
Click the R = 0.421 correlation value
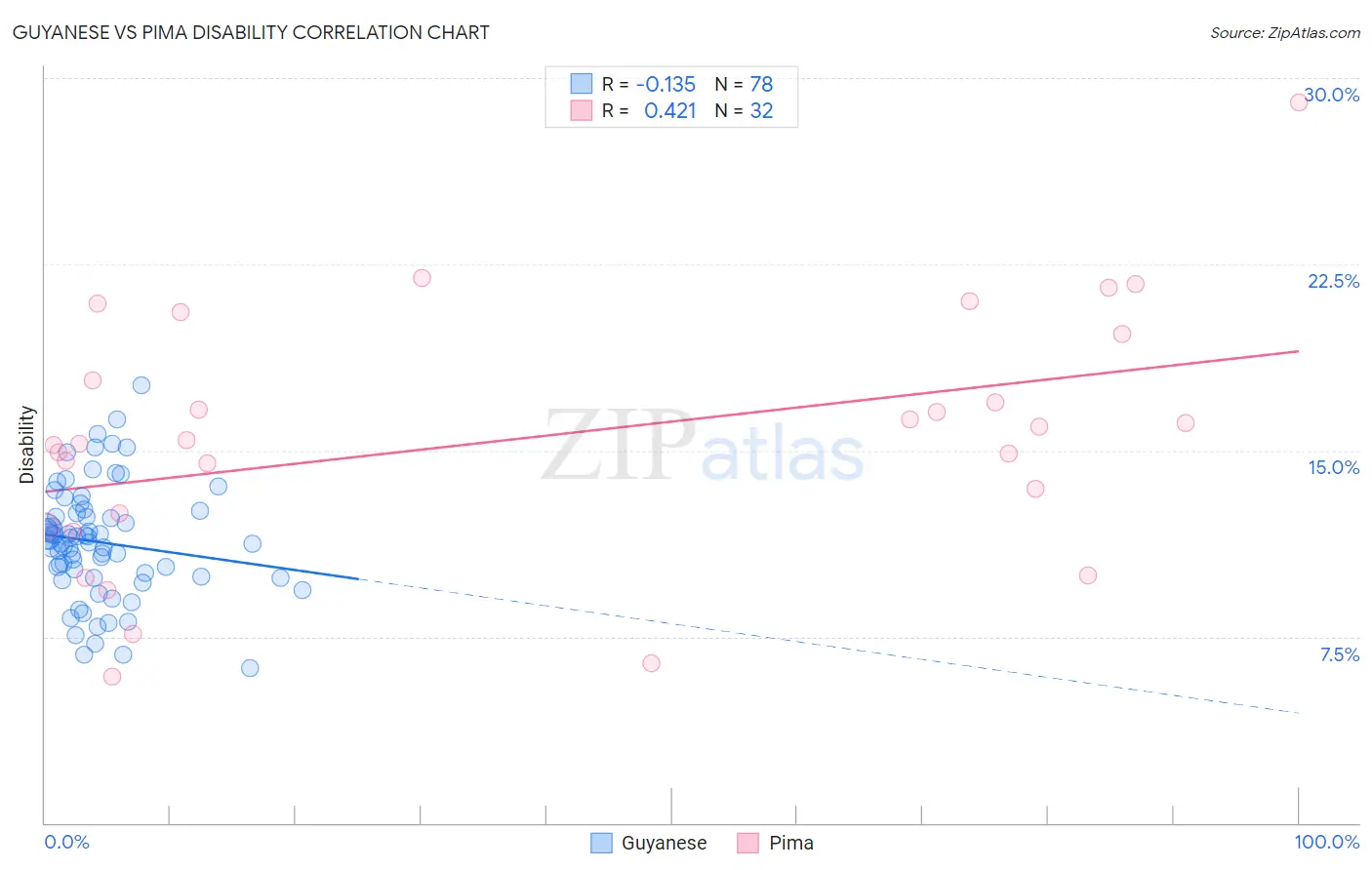pyautogui.click(x=648, y=110)
